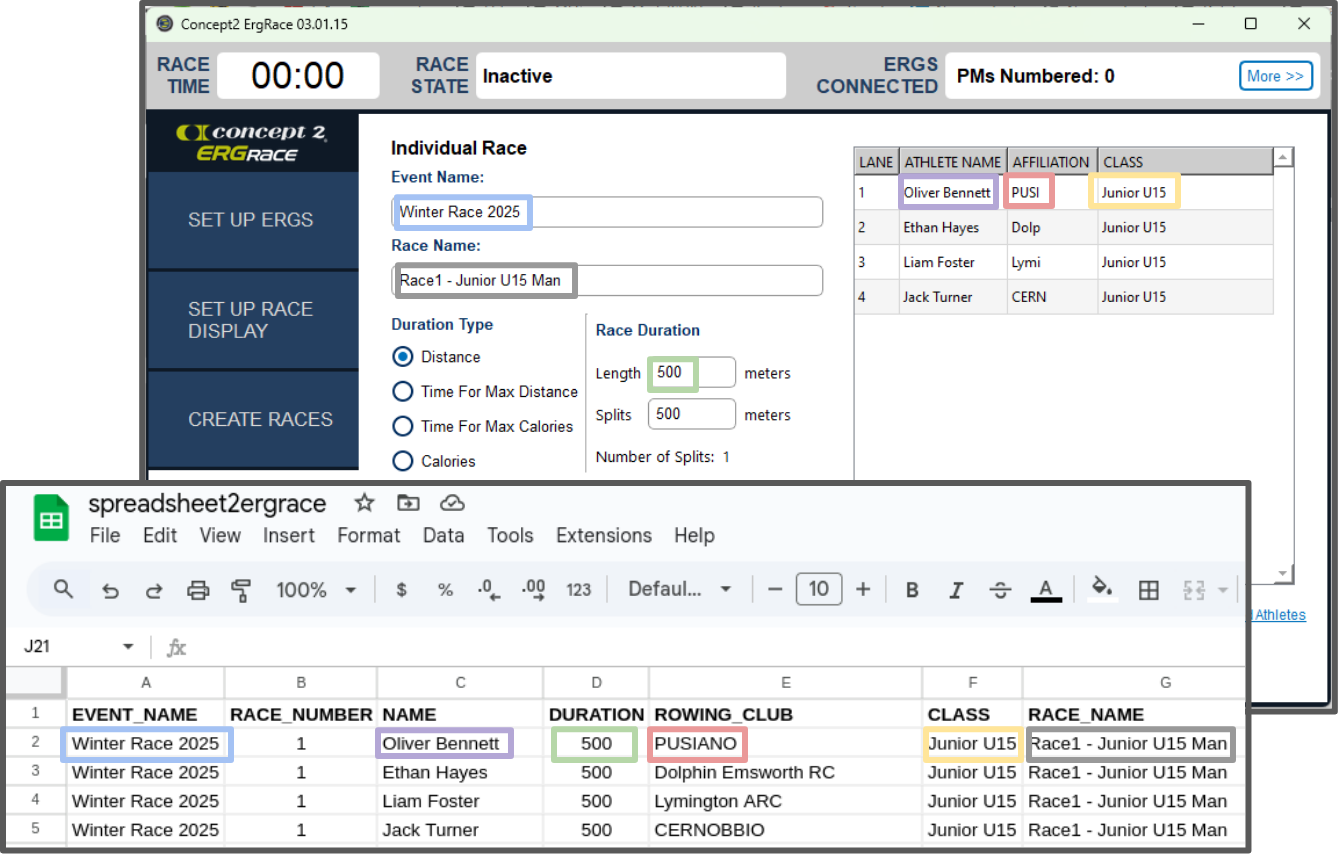The width and height of the screenshot is (1338, 854).
Task: Click the redo arrow in Sheets toolbar
Action: click(x=154, y=590)
